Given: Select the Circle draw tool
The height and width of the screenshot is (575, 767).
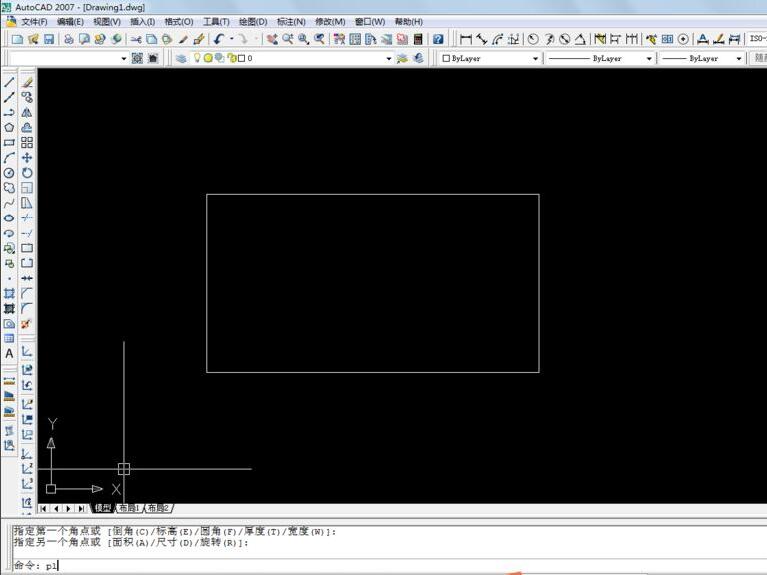Looking at the screenshot, I should (9, 173).
